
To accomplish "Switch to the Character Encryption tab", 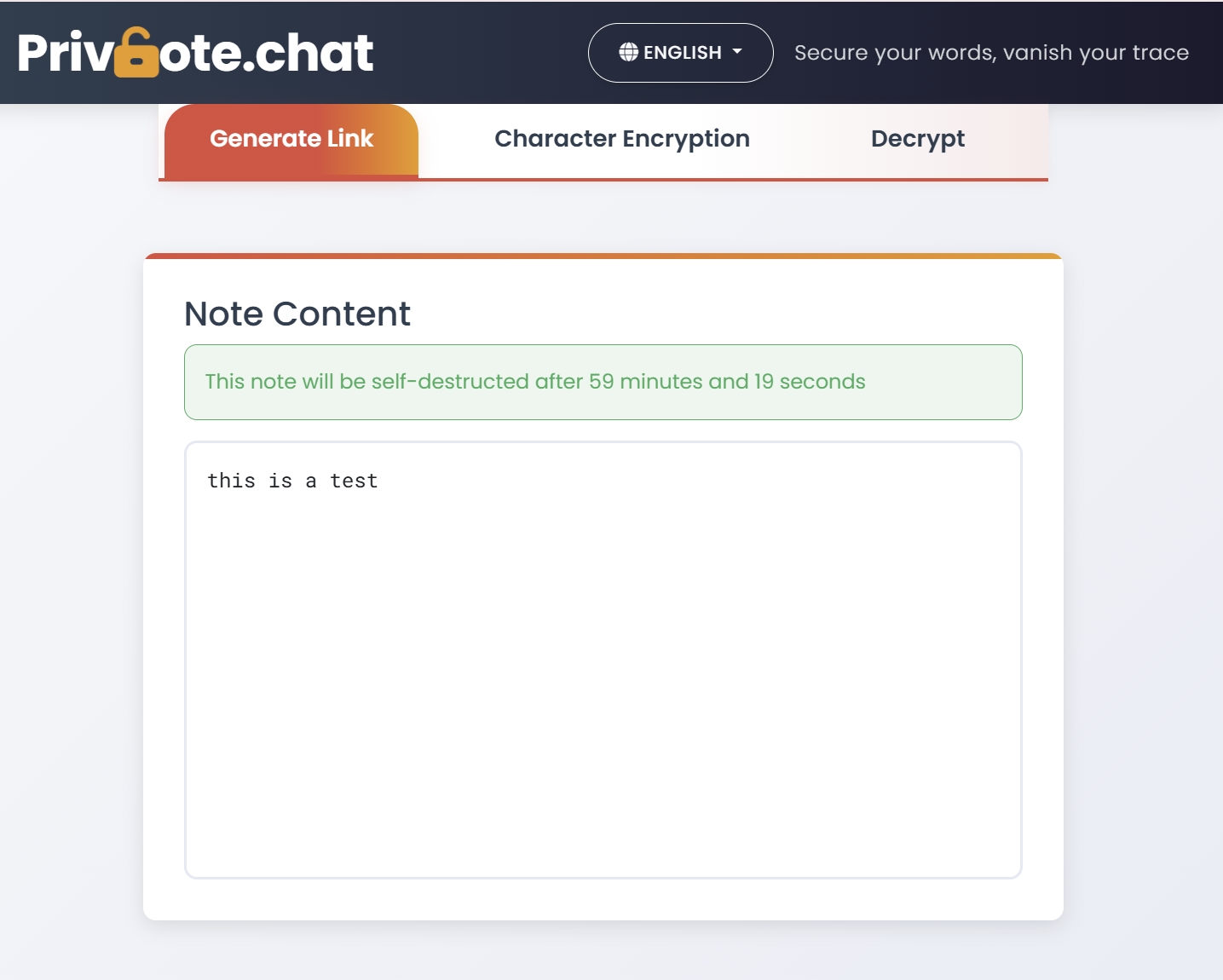I will [621, 139].
